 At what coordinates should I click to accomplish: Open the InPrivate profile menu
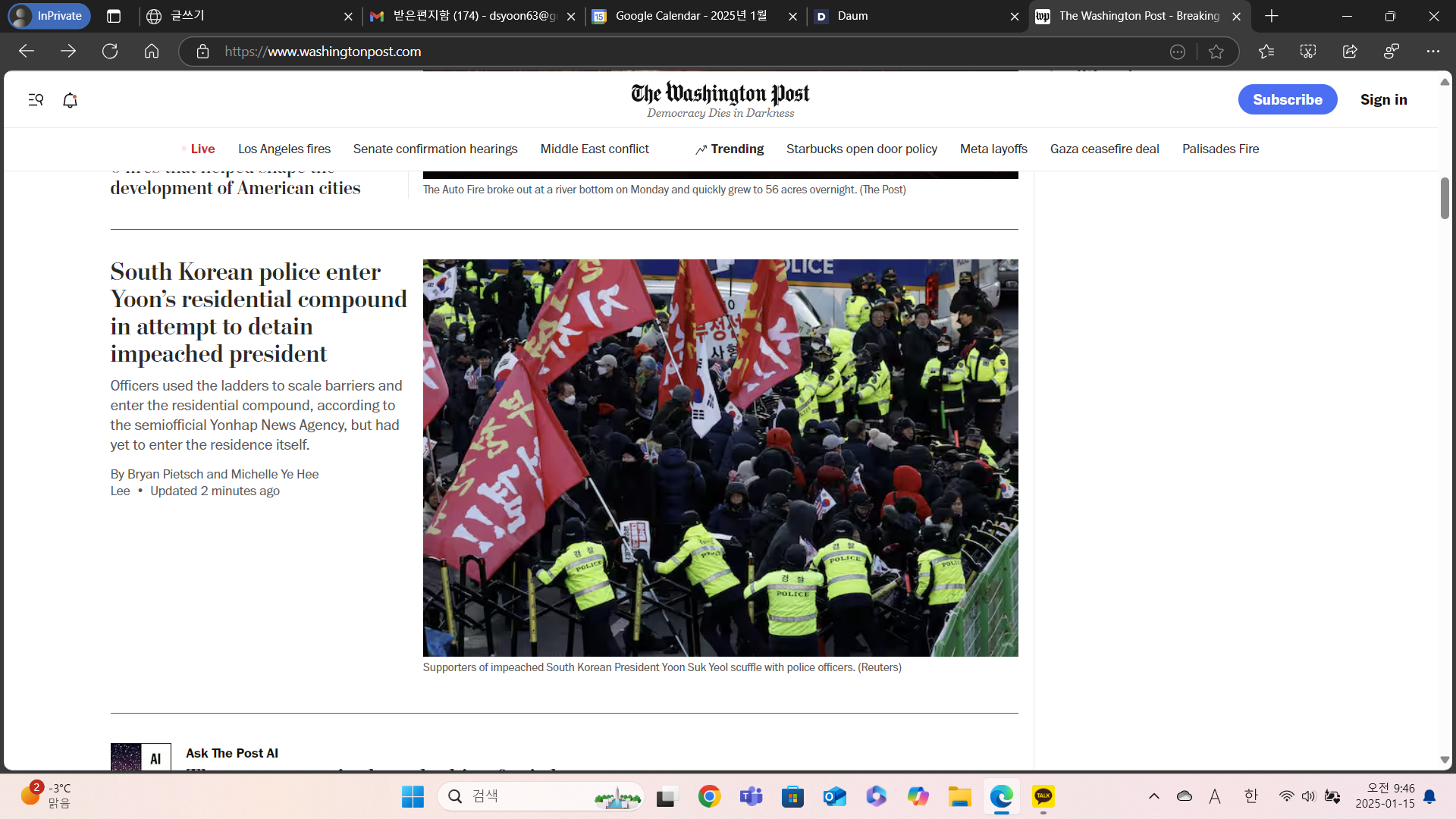49,16
